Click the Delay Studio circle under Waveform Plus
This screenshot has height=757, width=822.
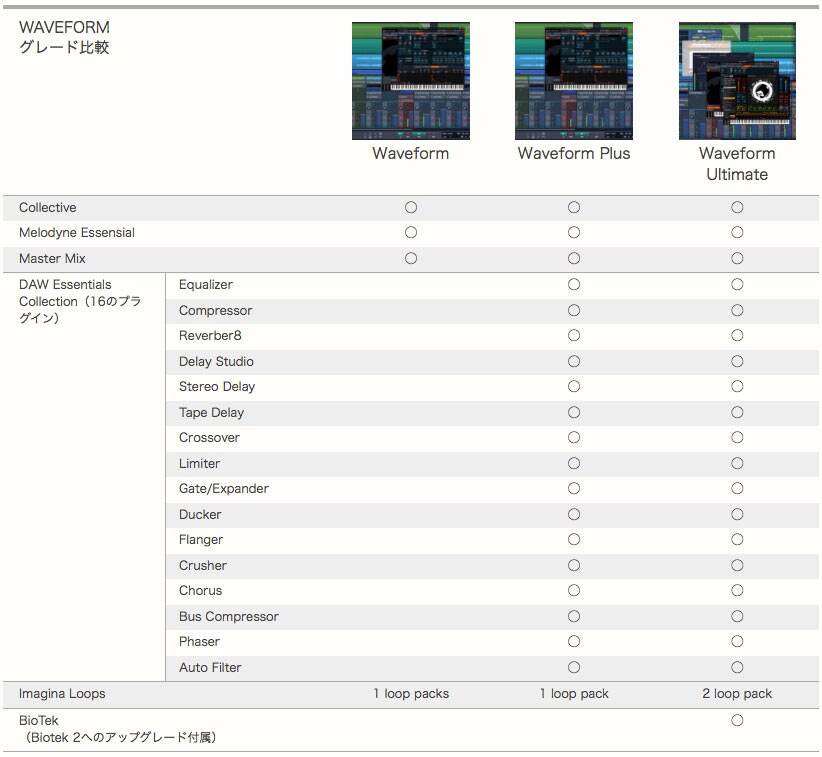tap(574, 362)
